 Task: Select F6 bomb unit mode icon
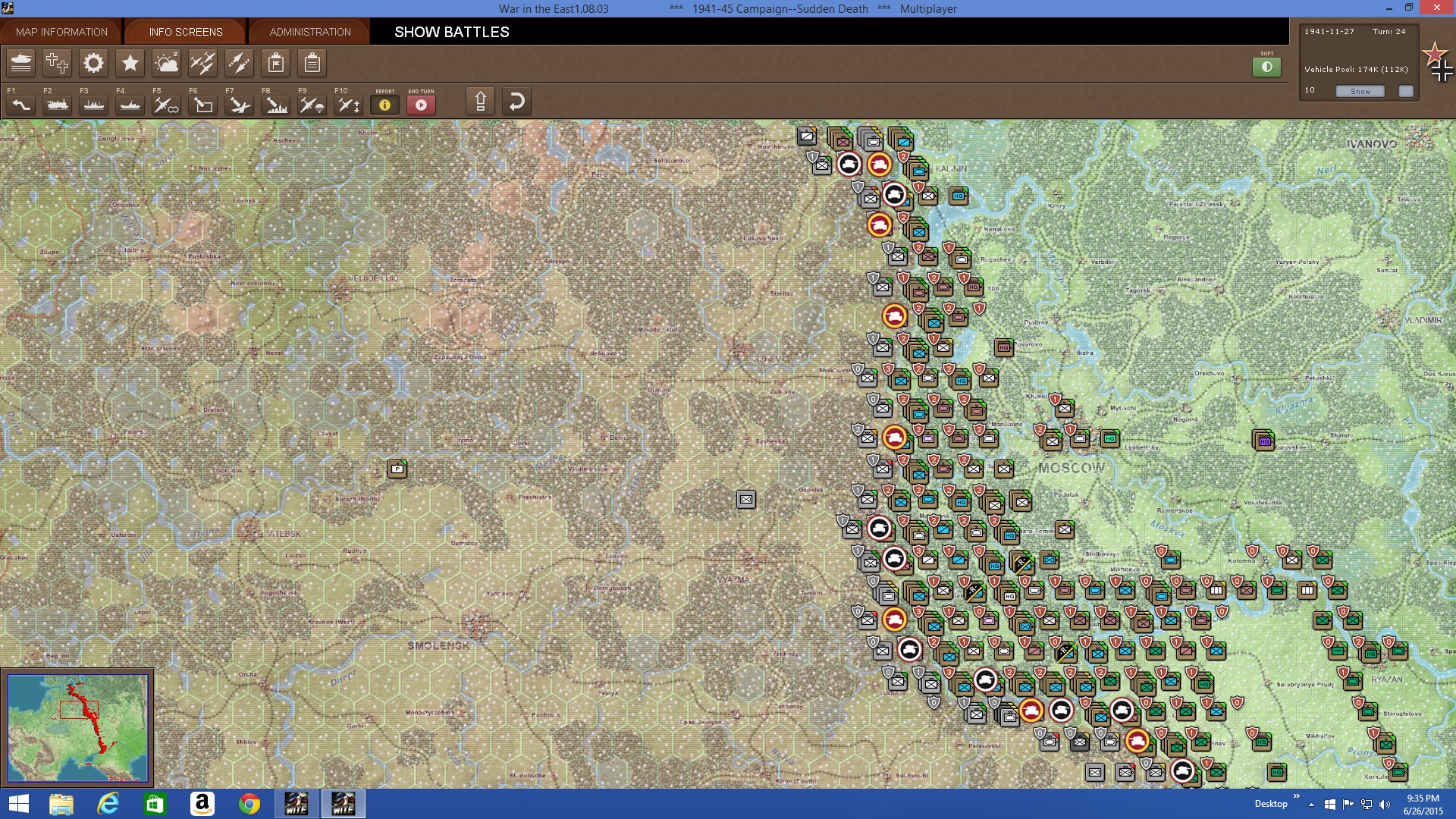[203, 105]
